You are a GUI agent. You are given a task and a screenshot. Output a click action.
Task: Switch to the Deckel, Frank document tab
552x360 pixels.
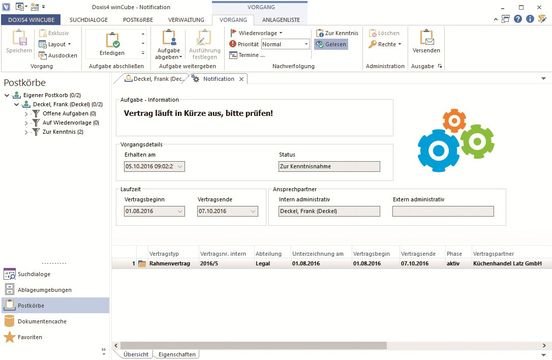pos(154,79)
